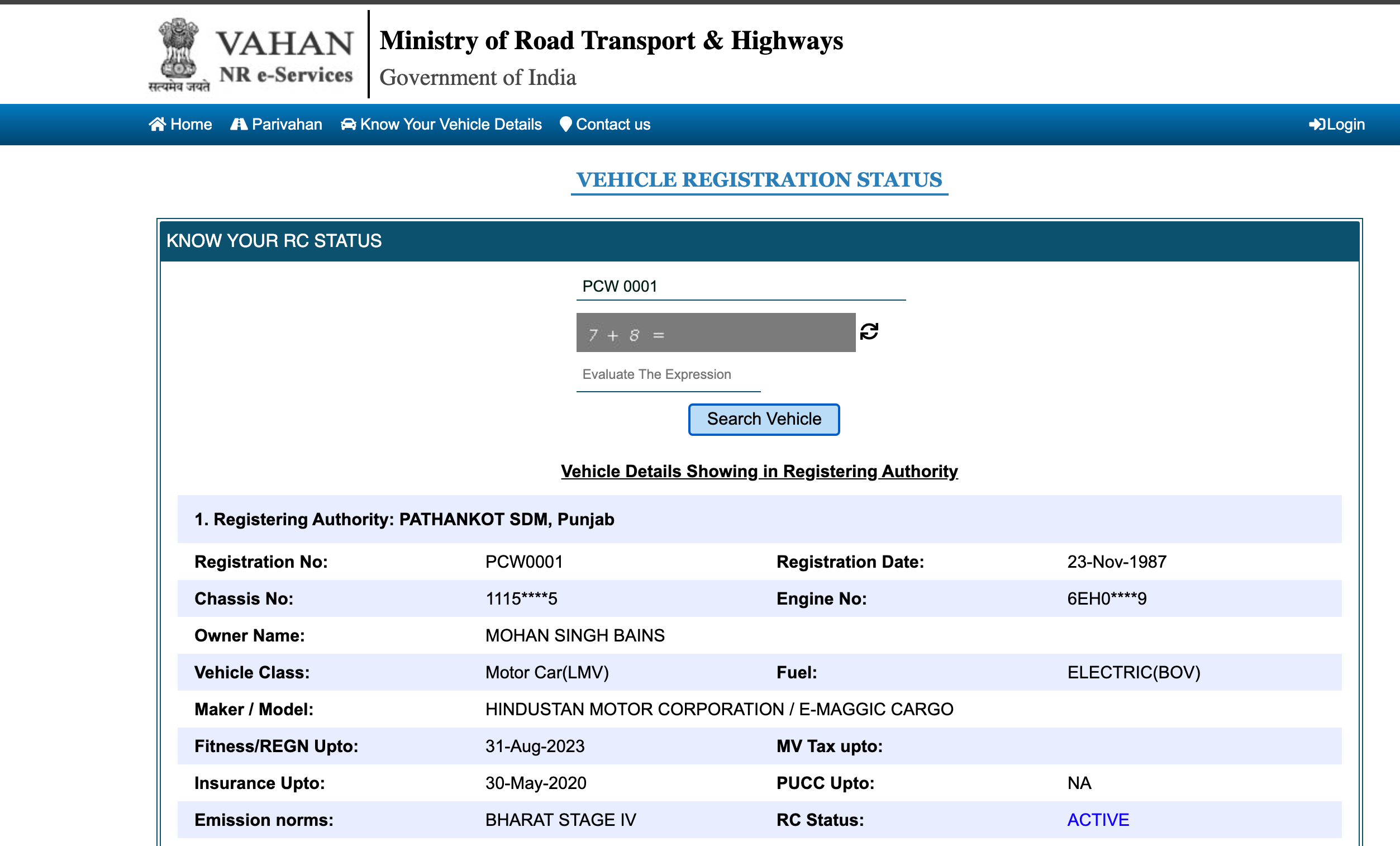Go to the Parivahan menu link

[x=287, y=125]
